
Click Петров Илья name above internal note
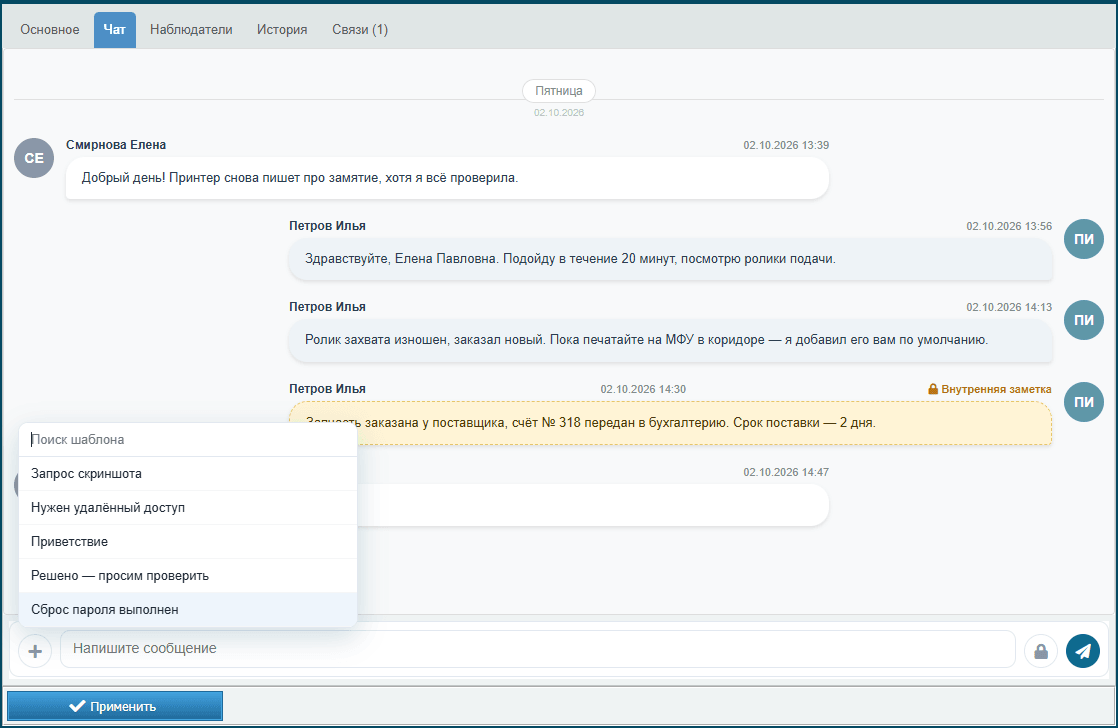pos(327,389)
